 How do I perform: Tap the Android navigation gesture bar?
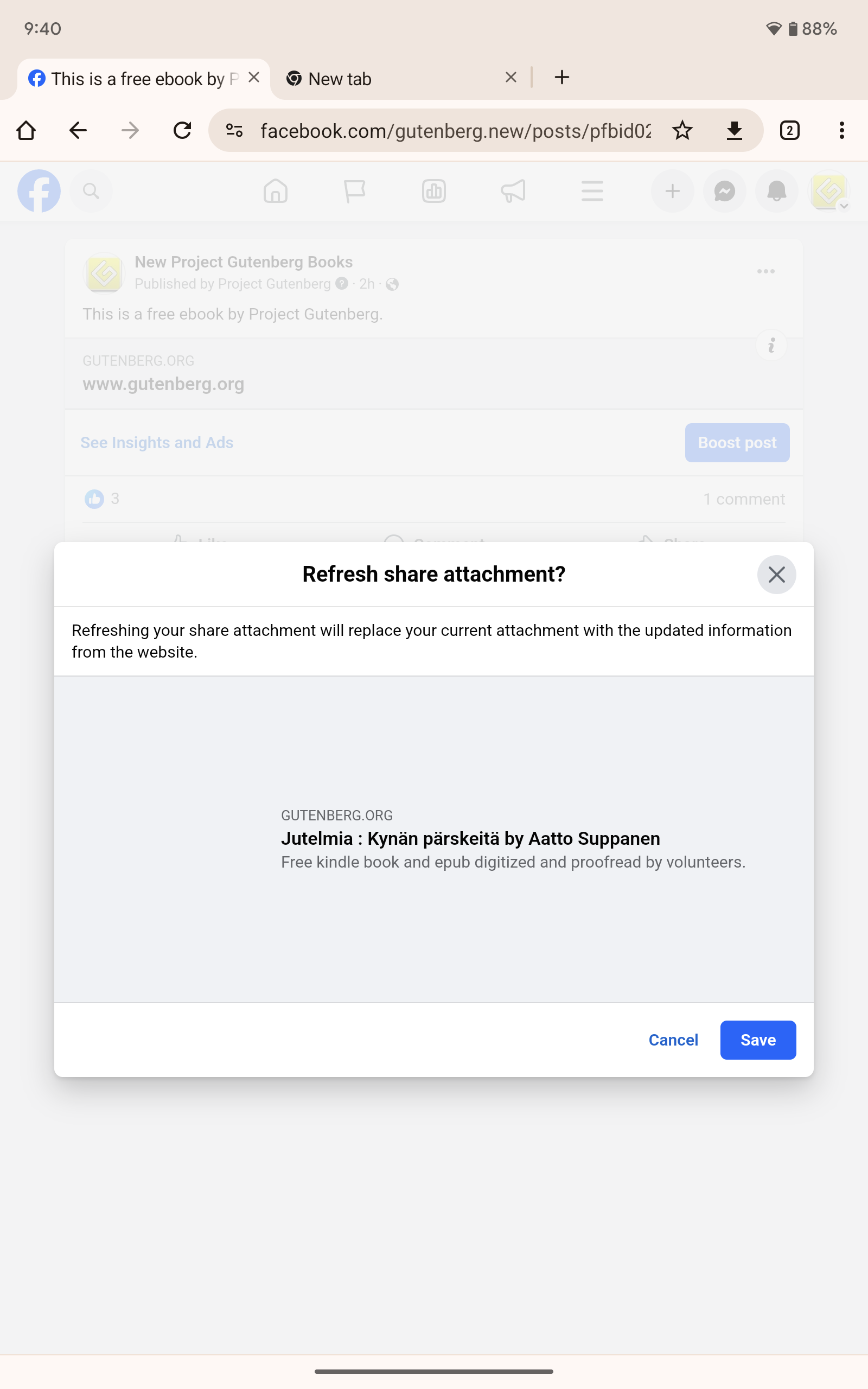pyautogui.click(x=434, y=1371)
